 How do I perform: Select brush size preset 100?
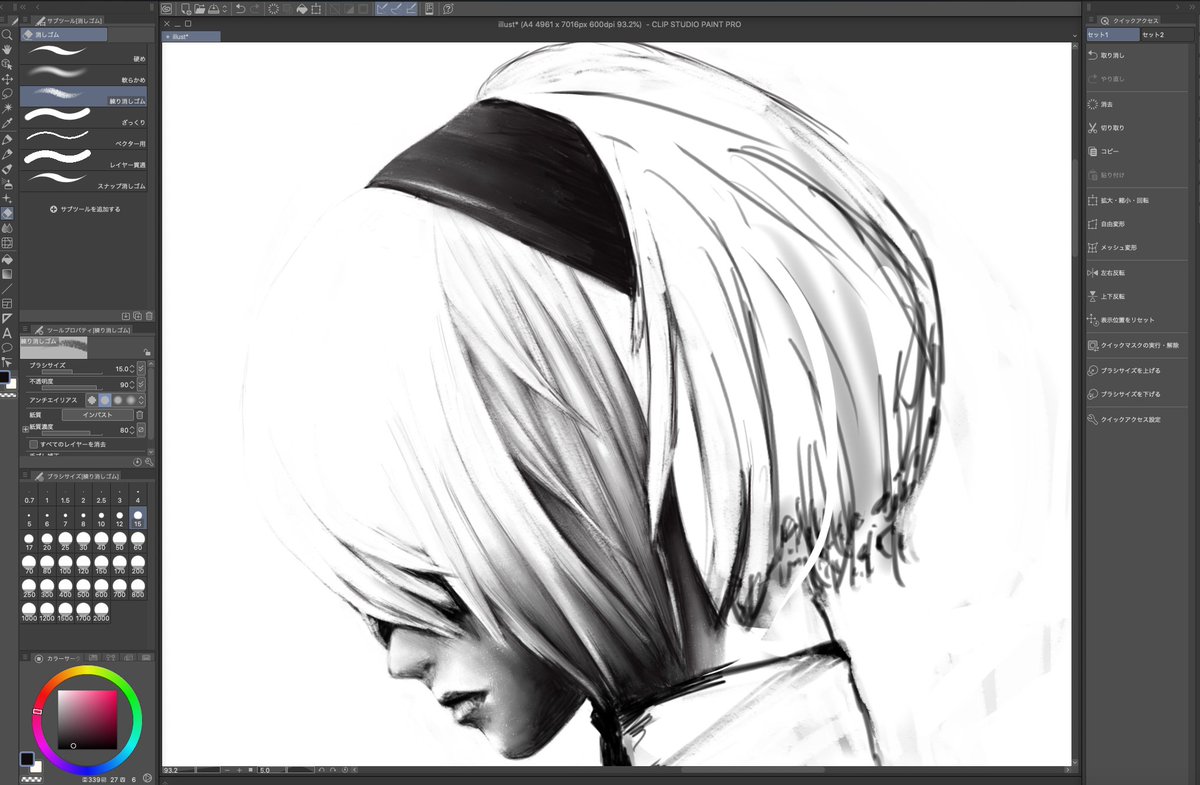(65, 563)
